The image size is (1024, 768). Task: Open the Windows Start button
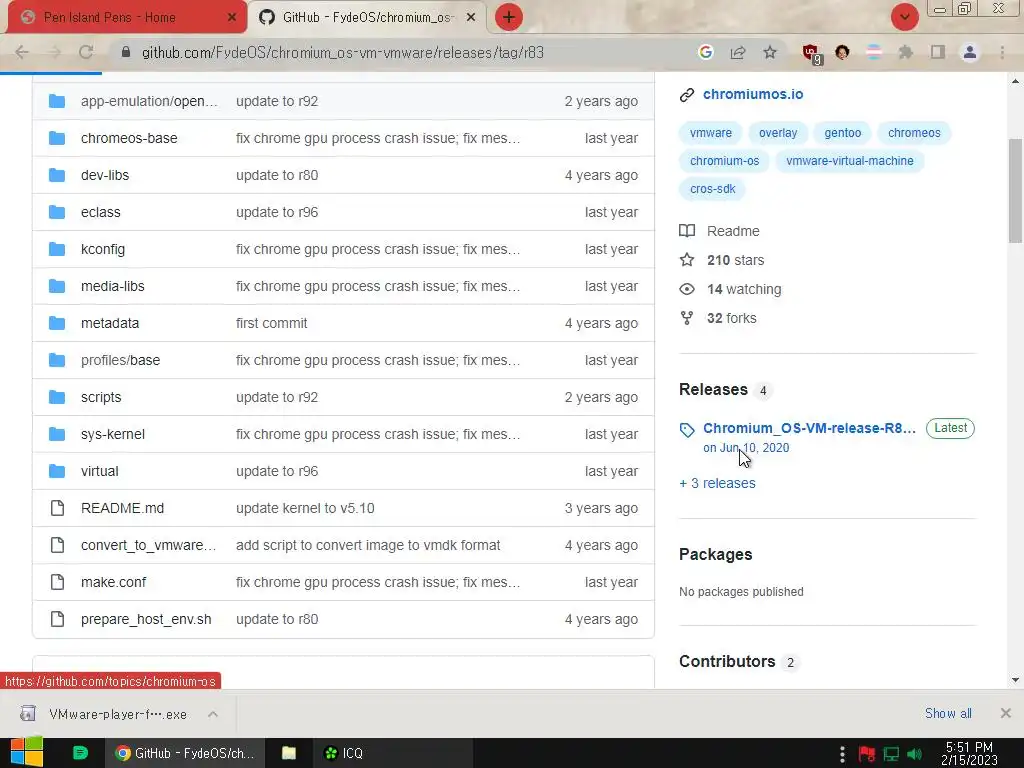[26, 752]
